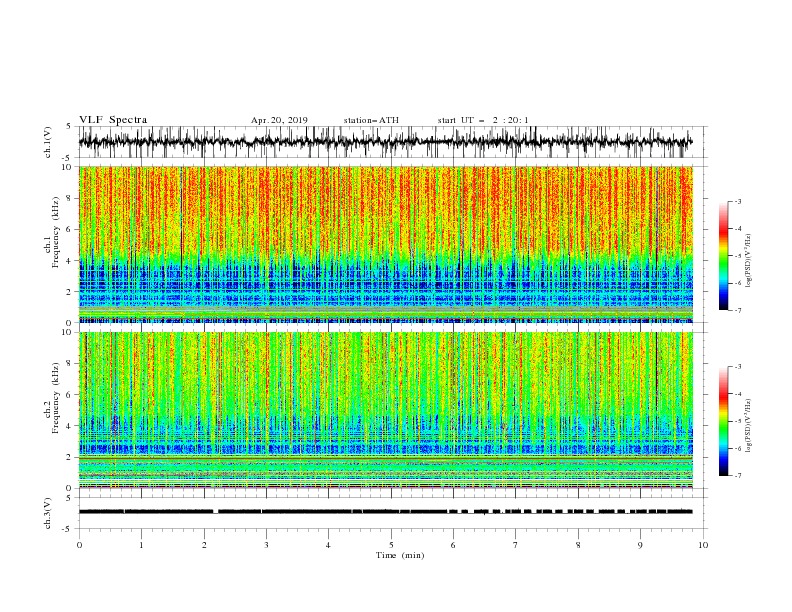Click inside the ch.1 spectrogram panel

[385, 244]
